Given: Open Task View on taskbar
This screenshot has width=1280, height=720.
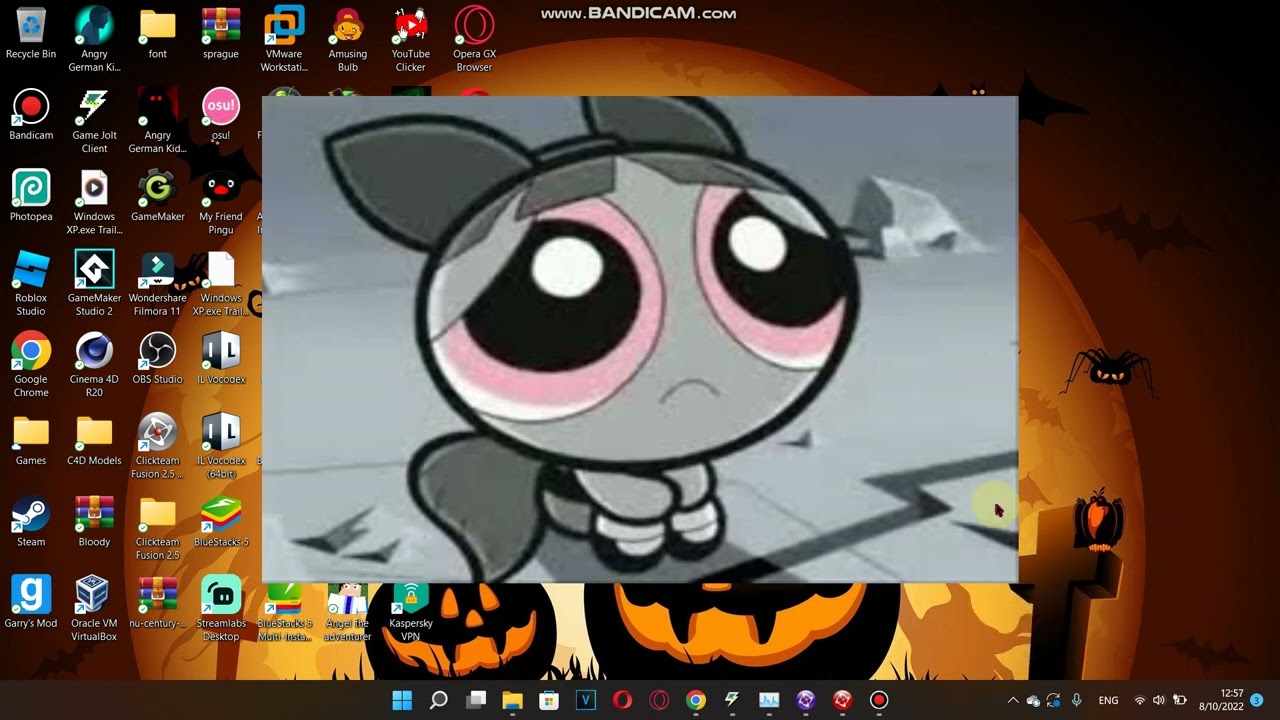Looking at the screenshot, I should (x=476, y=700).
